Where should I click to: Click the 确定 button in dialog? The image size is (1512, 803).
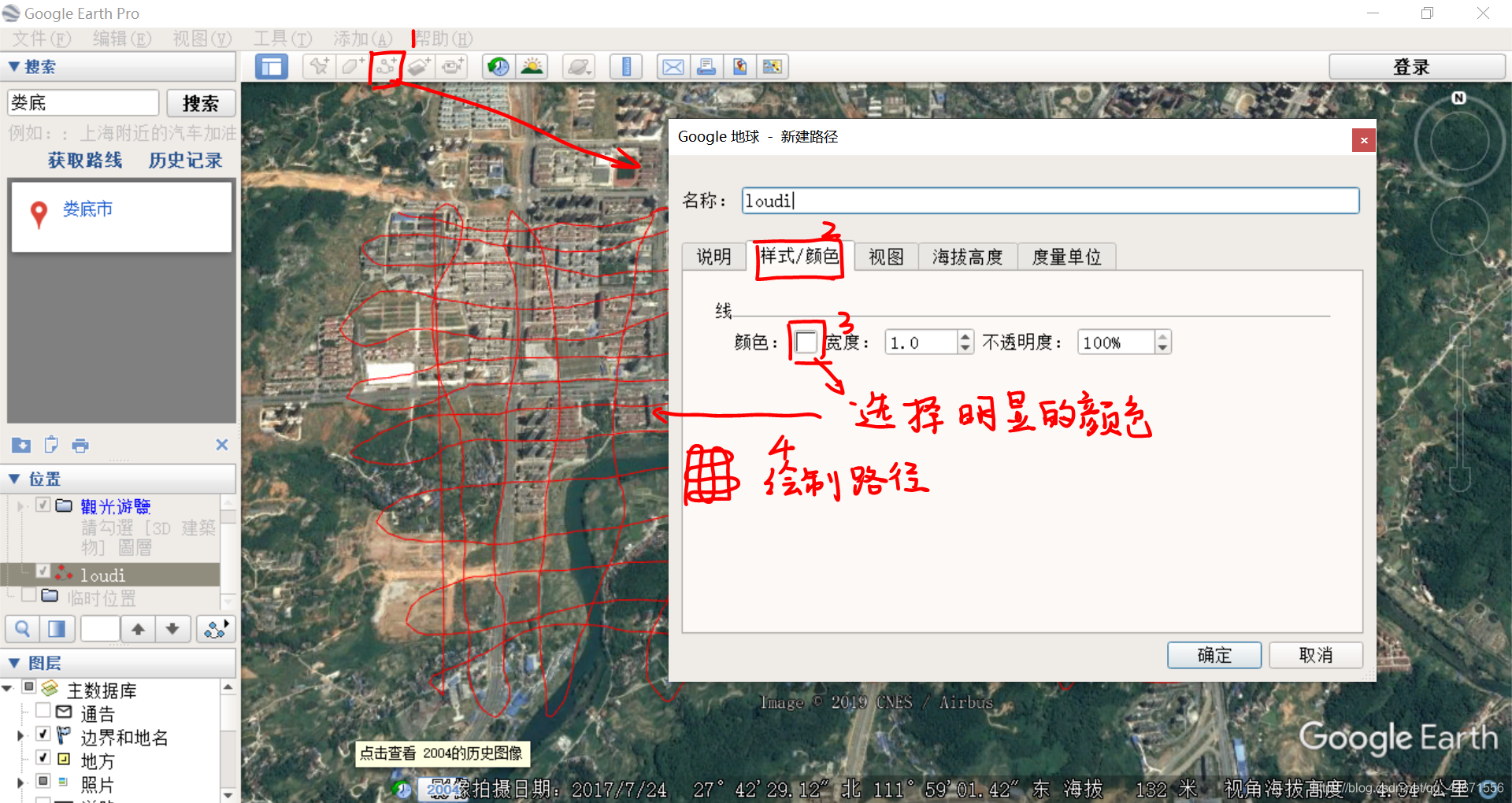tap(1214, 655)
